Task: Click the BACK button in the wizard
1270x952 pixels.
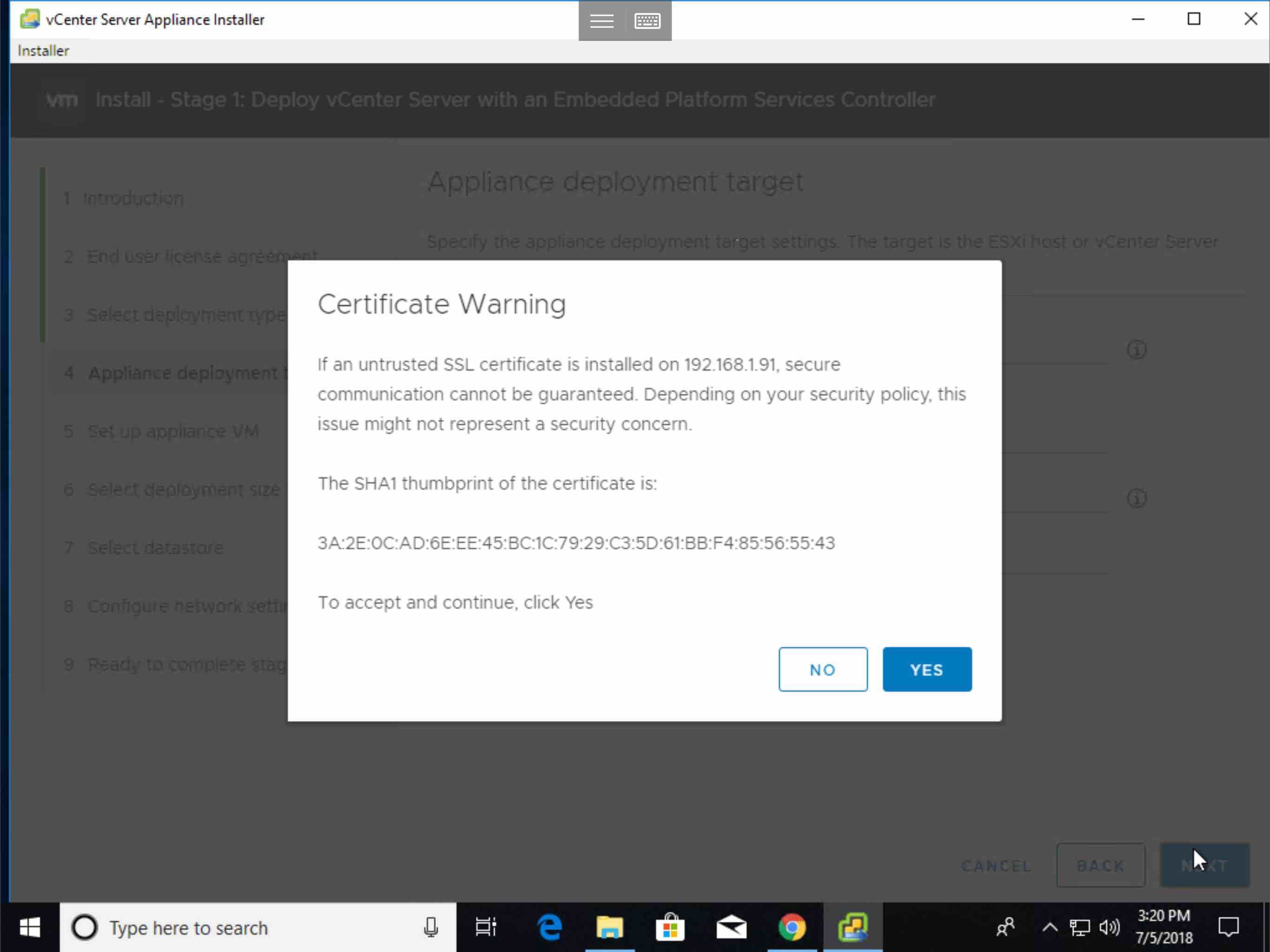Action: (x=1101, y=865)
